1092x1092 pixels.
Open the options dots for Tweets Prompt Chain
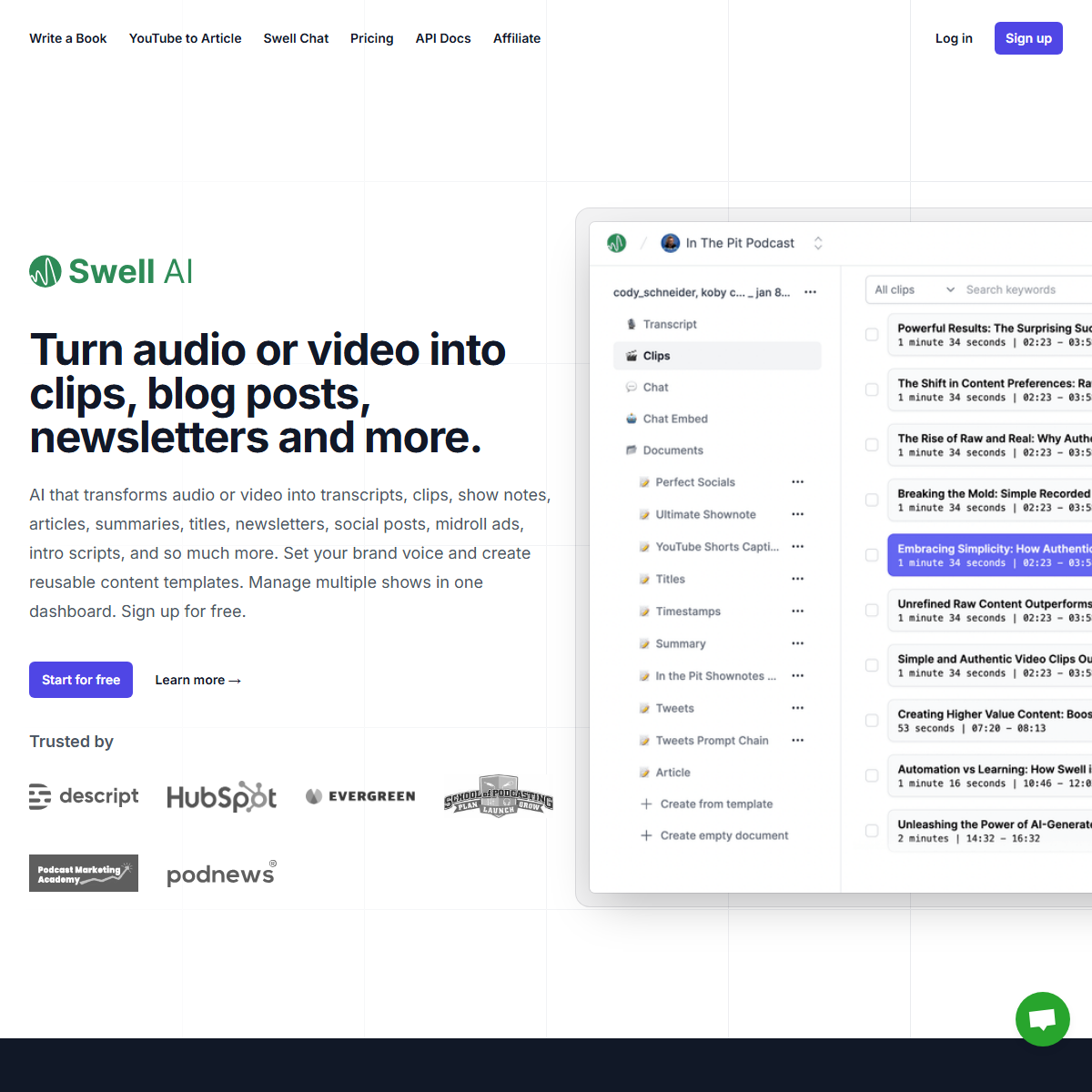point(798,741)
